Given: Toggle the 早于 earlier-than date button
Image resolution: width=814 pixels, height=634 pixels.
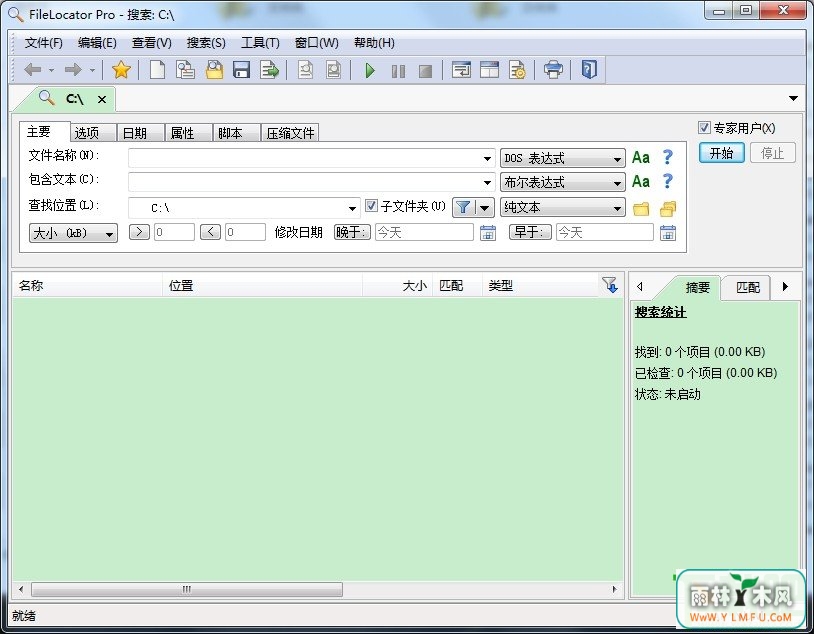Looking at the screenshot, I should [530, 232].
